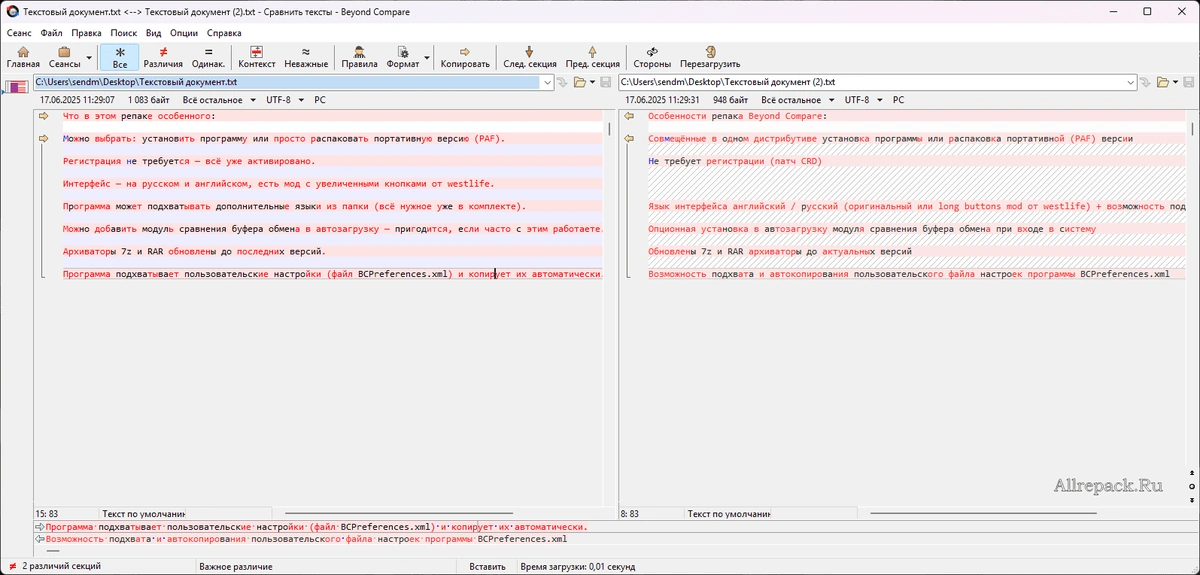
Task: Click grayed go arrow next to left path
Action: (563, 82)
